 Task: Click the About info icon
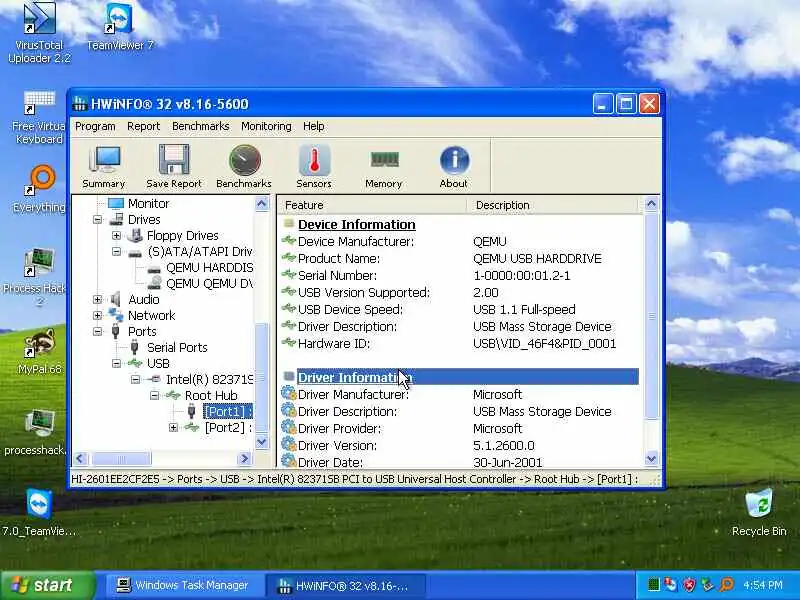pyautogui.click(x=454, y=167)
